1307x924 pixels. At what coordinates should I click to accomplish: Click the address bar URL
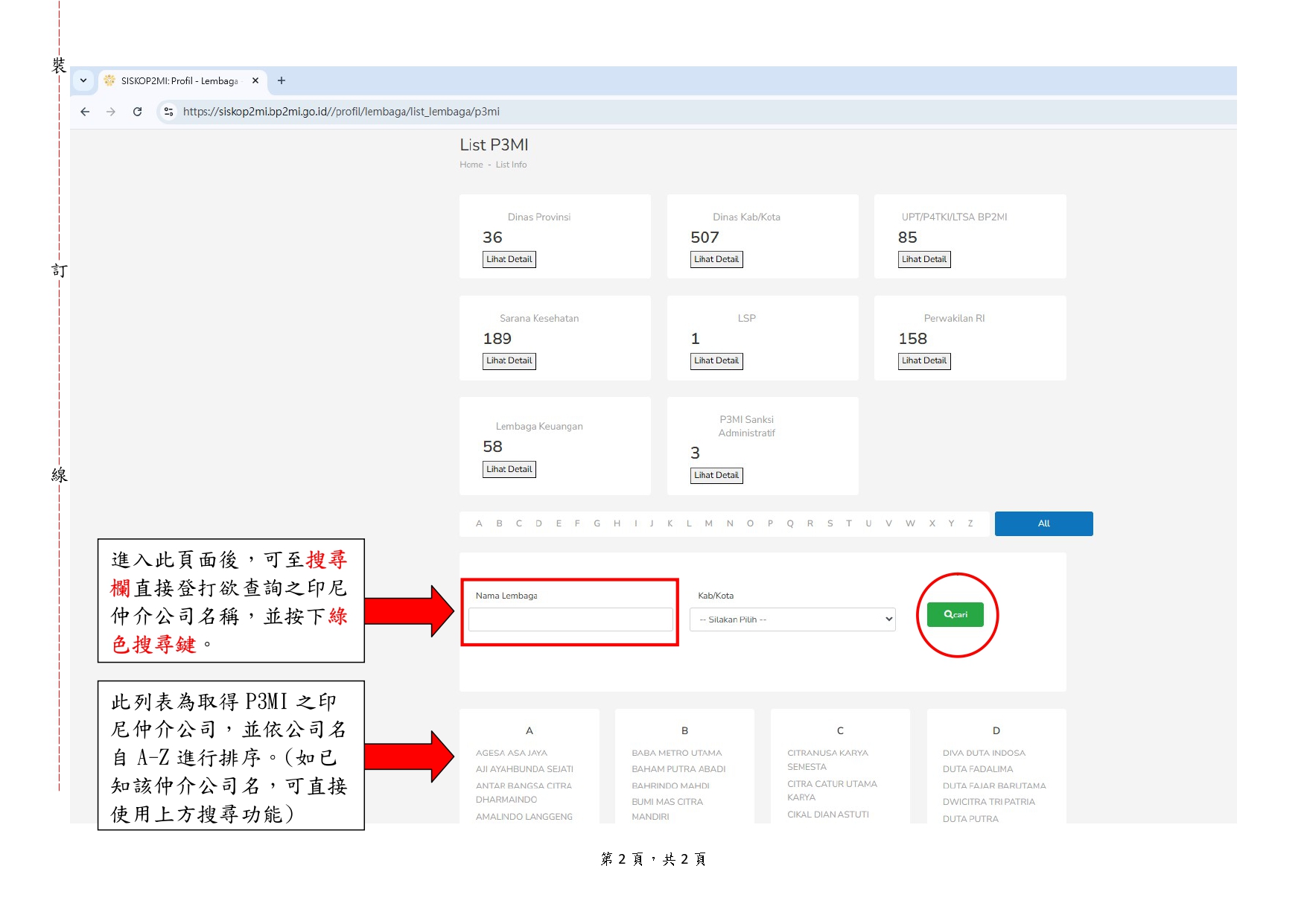[341, 112]
